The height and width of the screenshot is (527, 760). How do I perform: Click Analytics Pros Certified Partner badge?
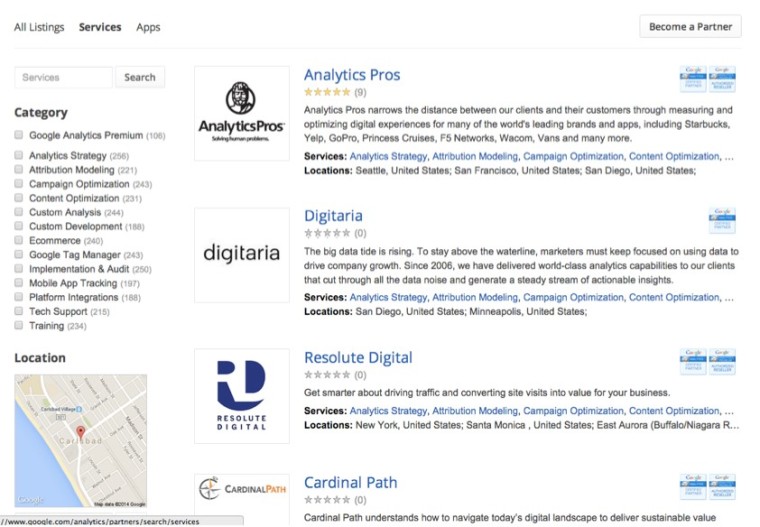[x=693, y=79]
